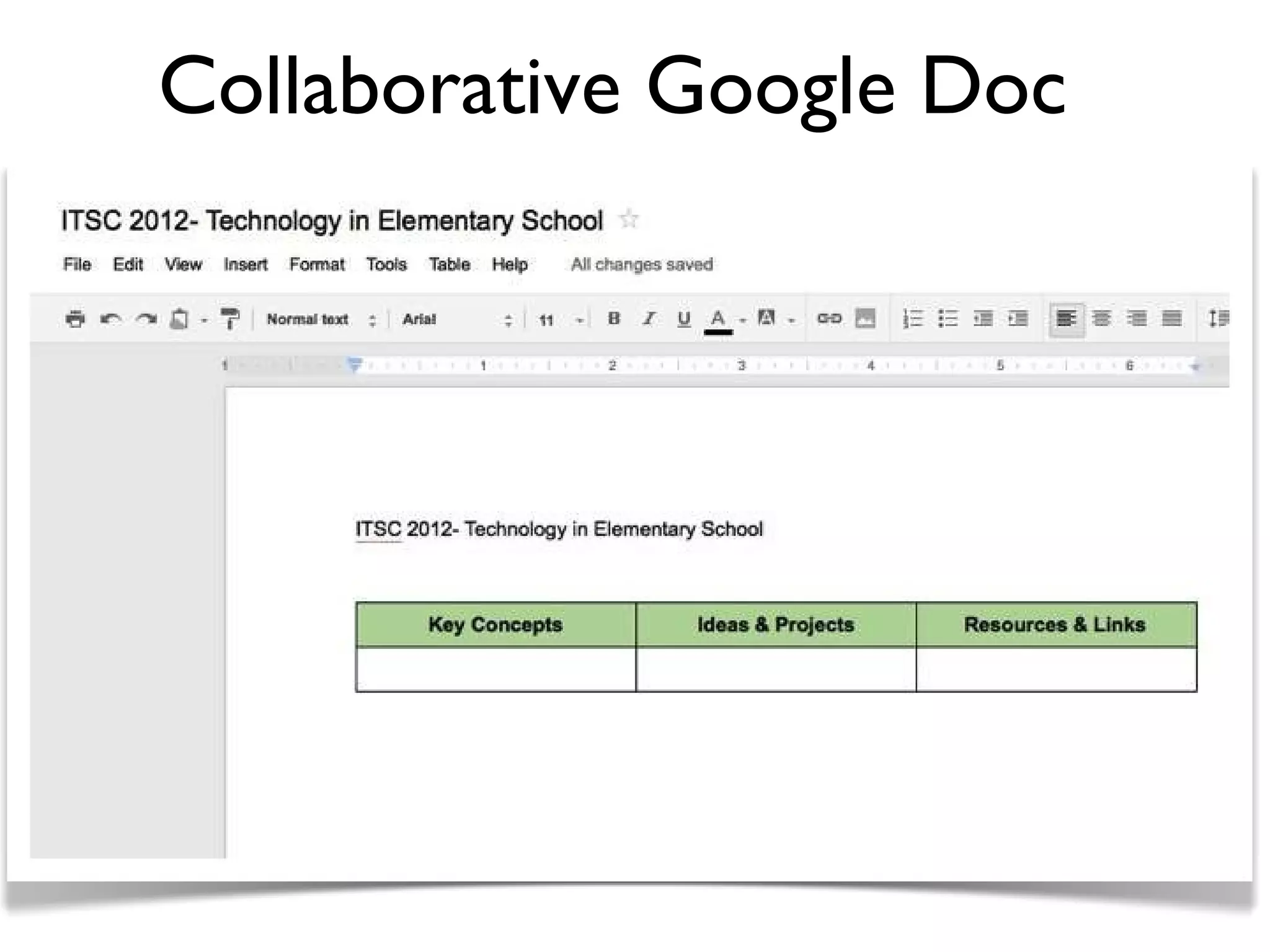
Task: Click the Key Concepts header cell
Action: point(495,625)
